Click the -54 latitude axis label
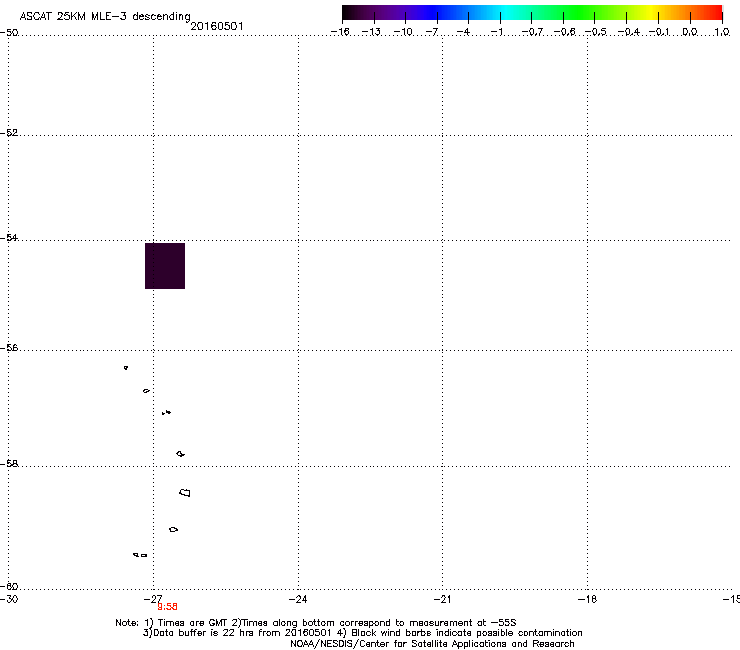Viewport: 740px width, 650px height. point(9,237)
